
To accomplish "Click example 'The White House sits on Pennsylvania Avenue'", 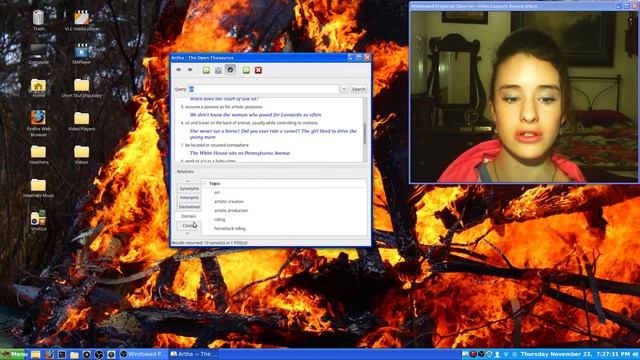I will pyautogui.click(x=240, y=153).
